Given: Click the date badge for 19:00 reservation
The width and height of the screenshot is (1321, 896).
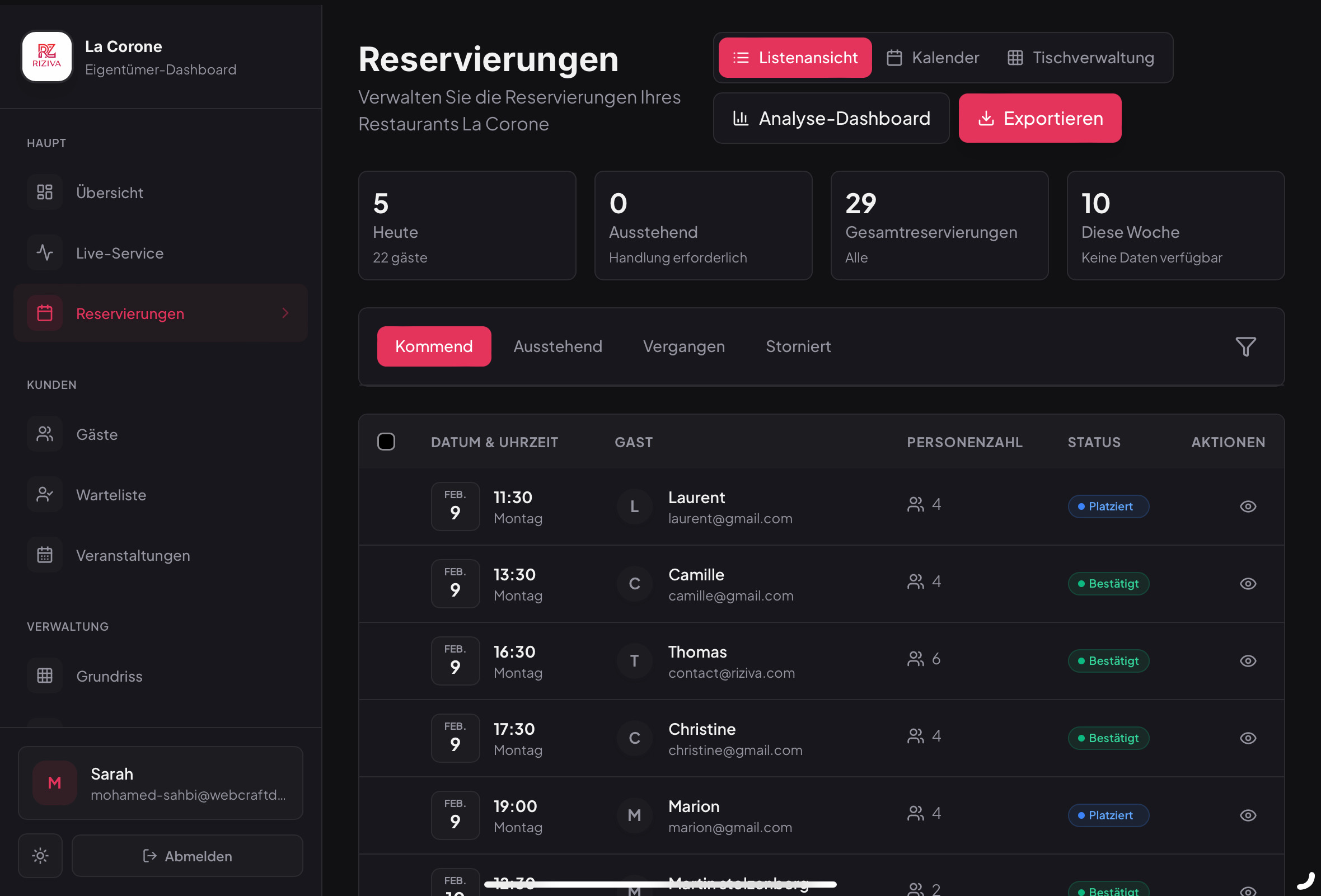Looking at the screenshot, I should 455,815.
